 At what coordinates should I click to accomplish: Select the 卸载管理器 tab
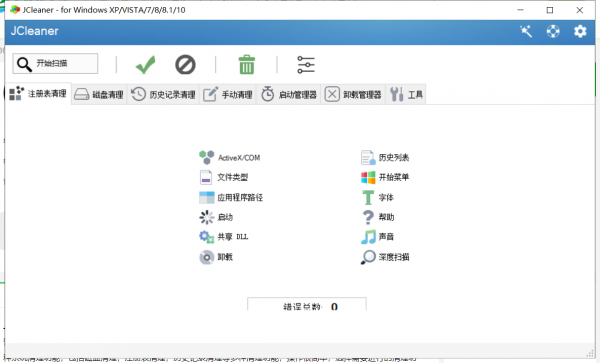[x=353, y=94]
